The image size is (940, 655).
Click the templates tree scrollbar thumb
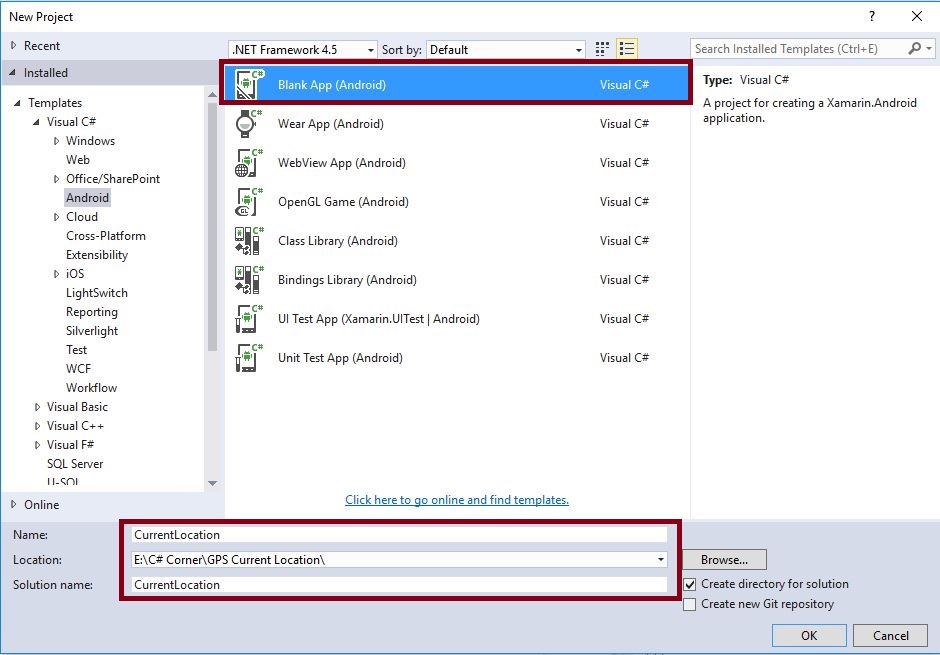click(212, 227)
